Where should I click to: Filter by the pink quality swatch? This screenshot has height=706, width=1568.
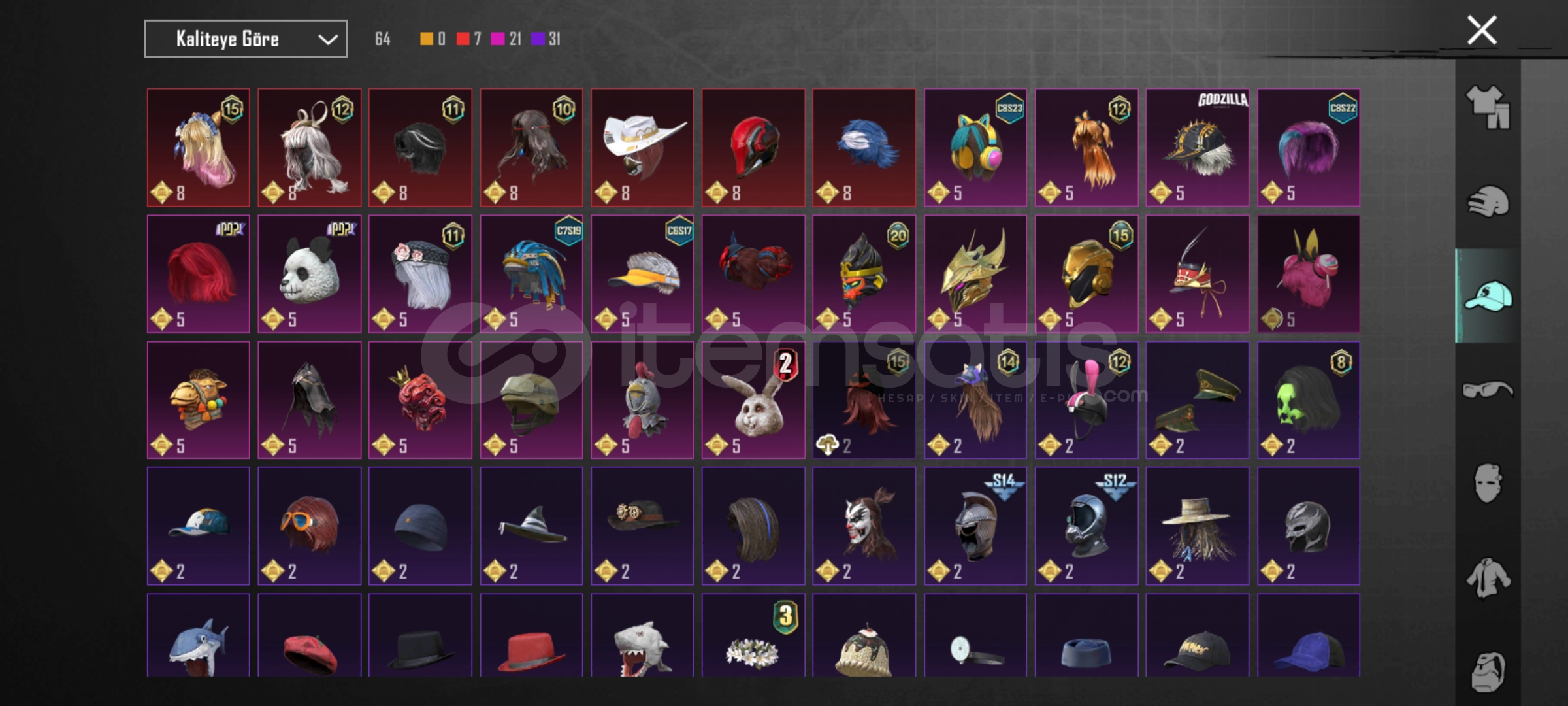(x=498, y=39)
